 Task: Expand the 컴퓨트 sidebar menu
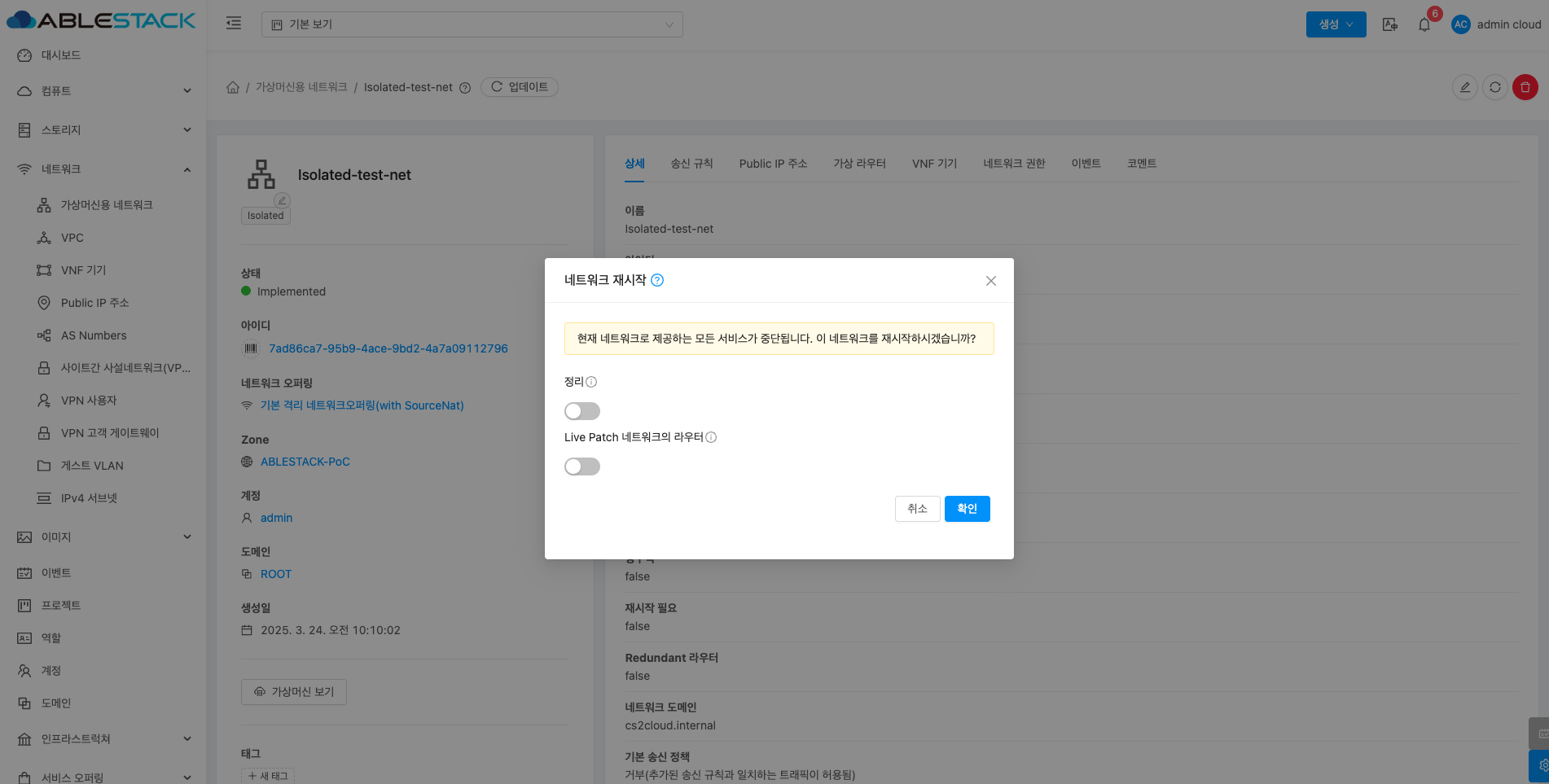pos(104,91)
